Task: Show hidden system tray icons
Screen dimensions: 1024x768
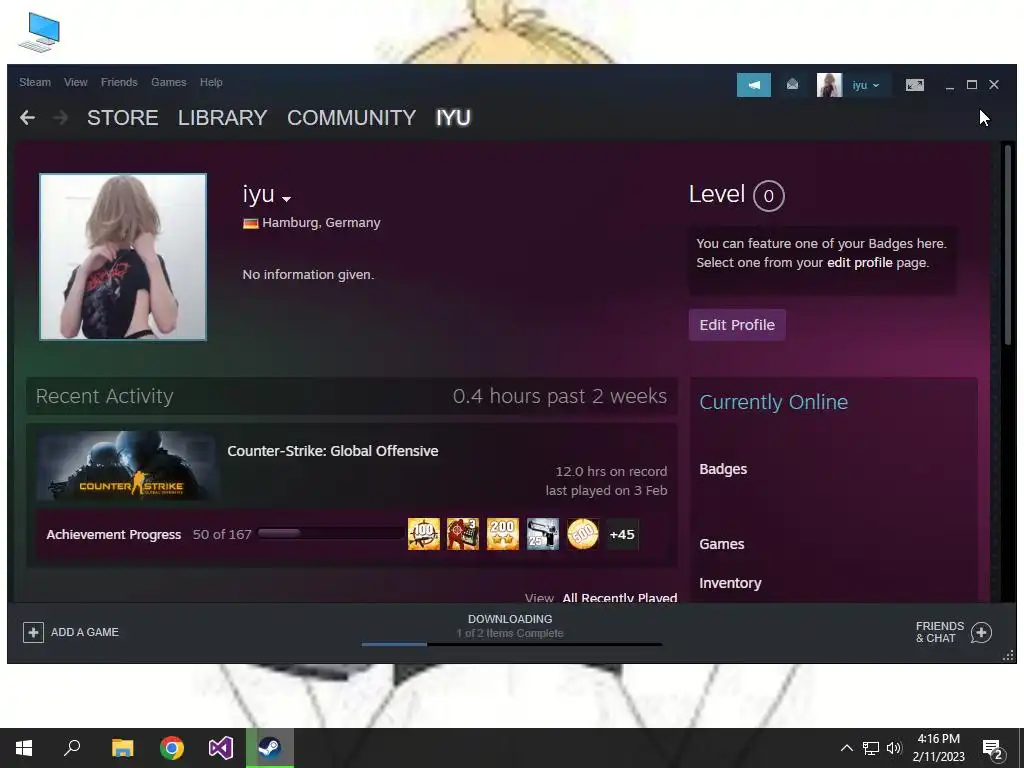Action: [x=846, y=748]
